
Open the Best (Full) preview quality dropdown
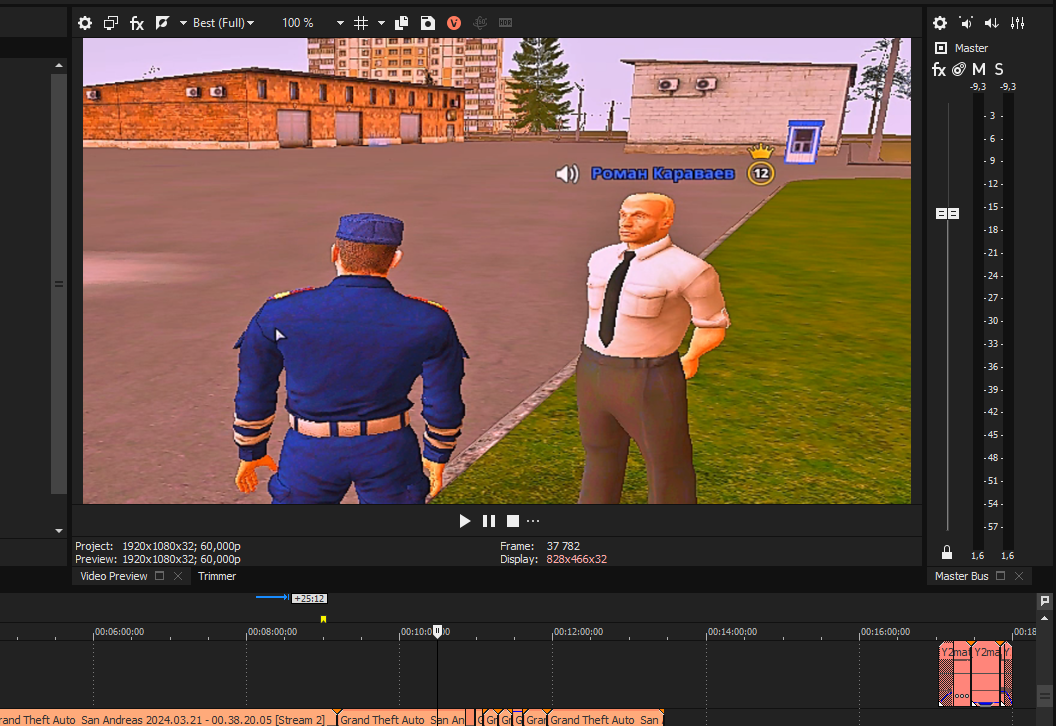[x=222, y=23]
